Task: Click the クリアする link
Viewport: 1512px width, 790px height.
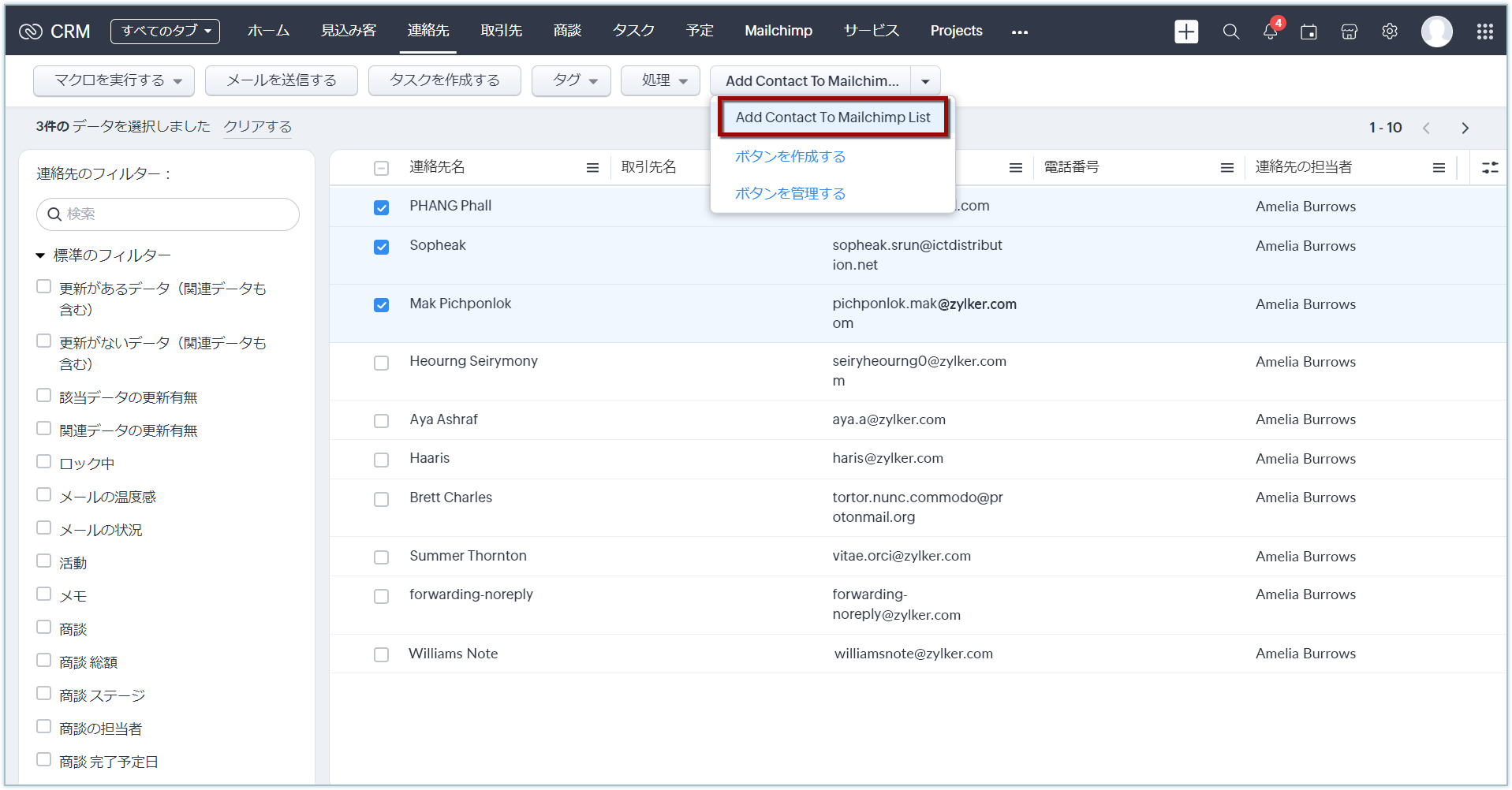Action: coord(257,127)
